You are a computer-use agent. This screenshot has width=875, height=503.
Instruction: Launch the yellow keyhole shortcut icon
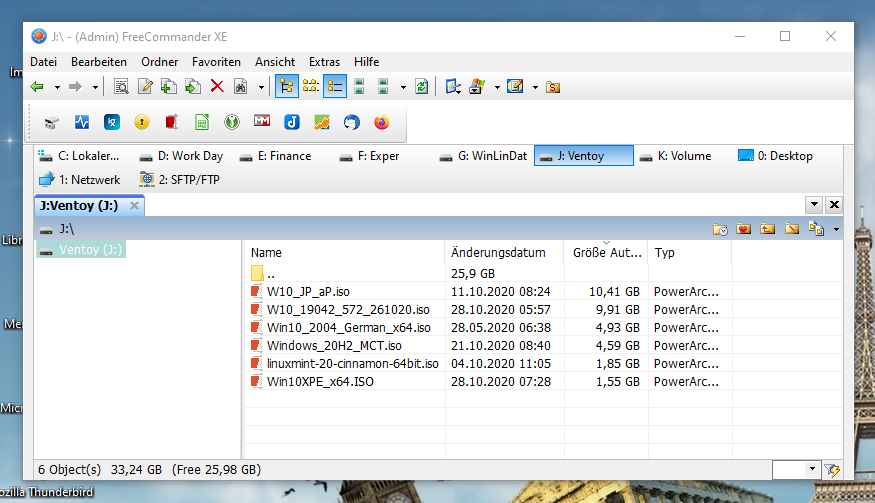point(142,122)
